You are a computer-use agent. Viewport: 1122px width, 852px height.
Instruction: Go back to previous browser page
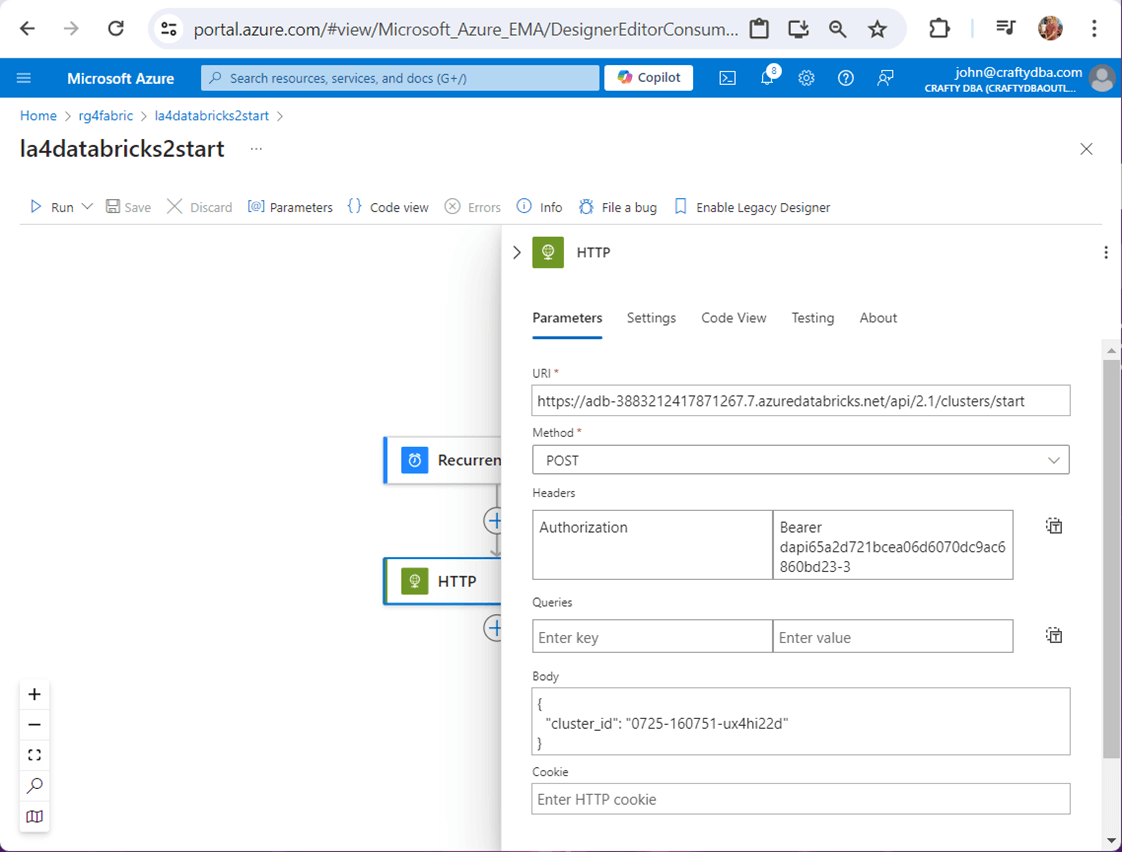click(27, 29)
